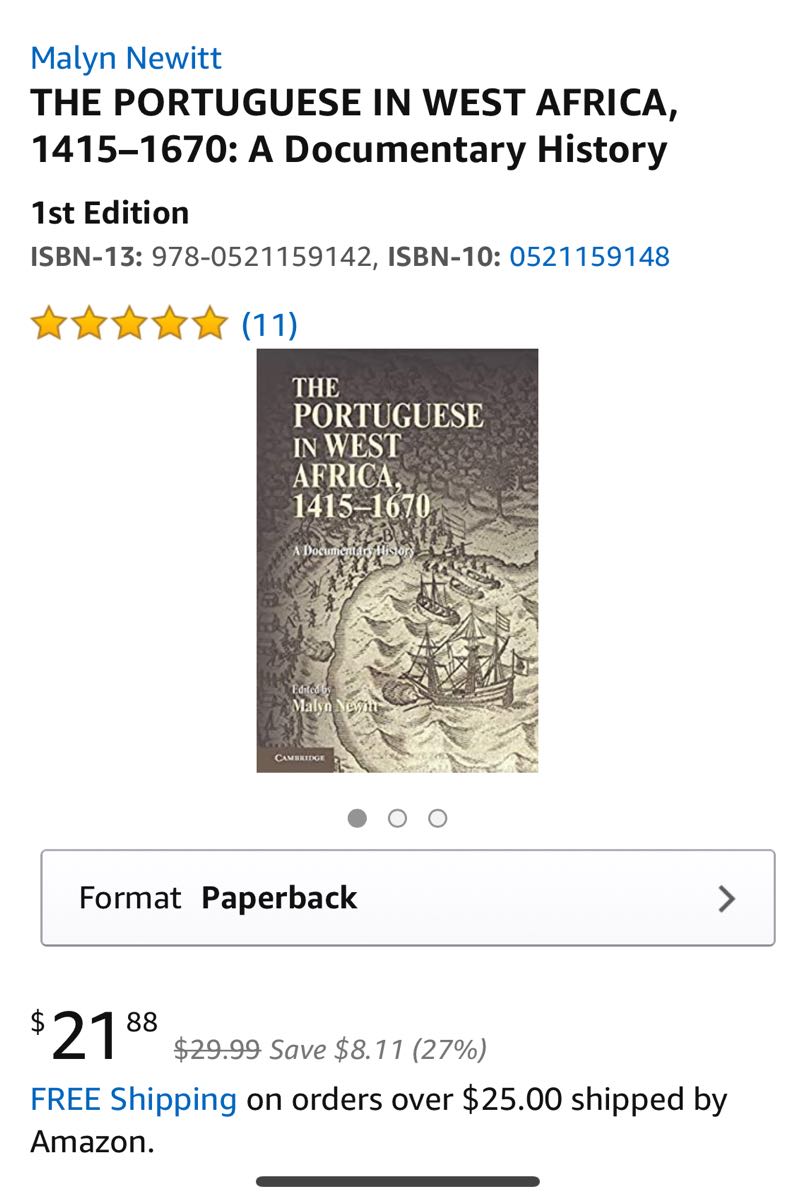Tap the book cover image
795x1204 pixels.
coord(397,560)
